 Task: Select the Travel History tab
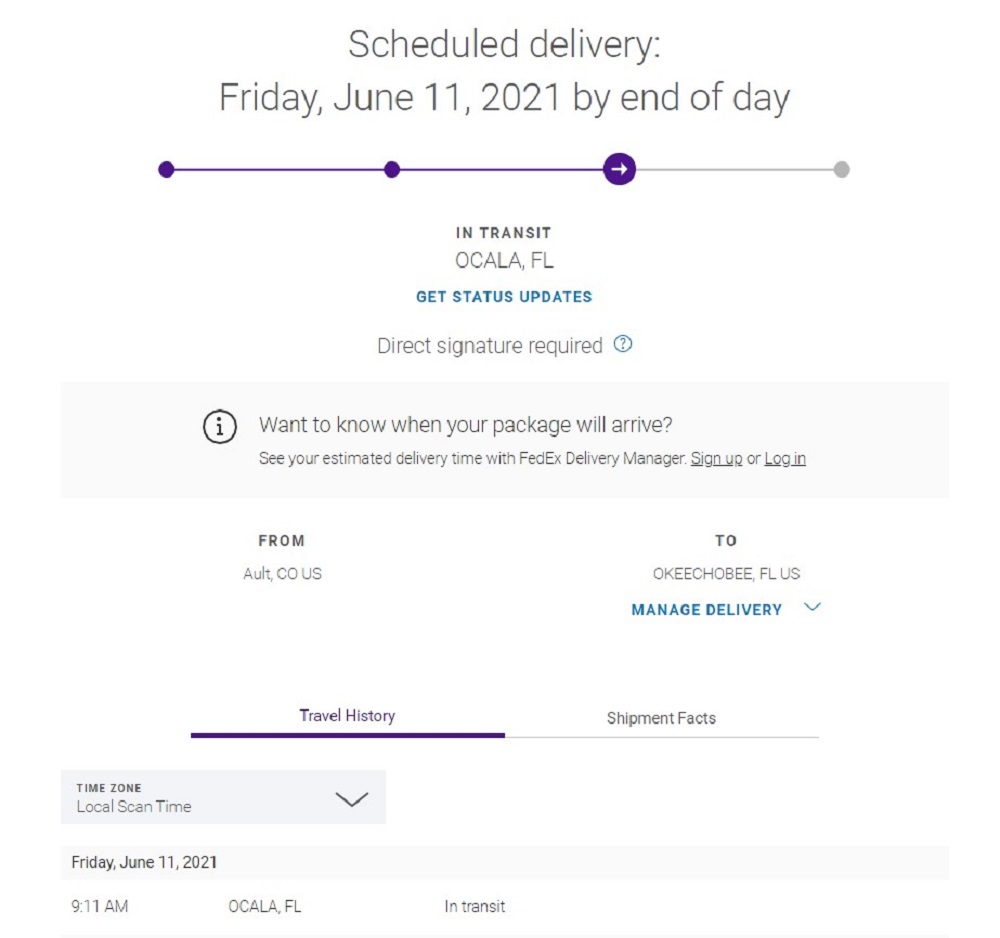[347, 716]
